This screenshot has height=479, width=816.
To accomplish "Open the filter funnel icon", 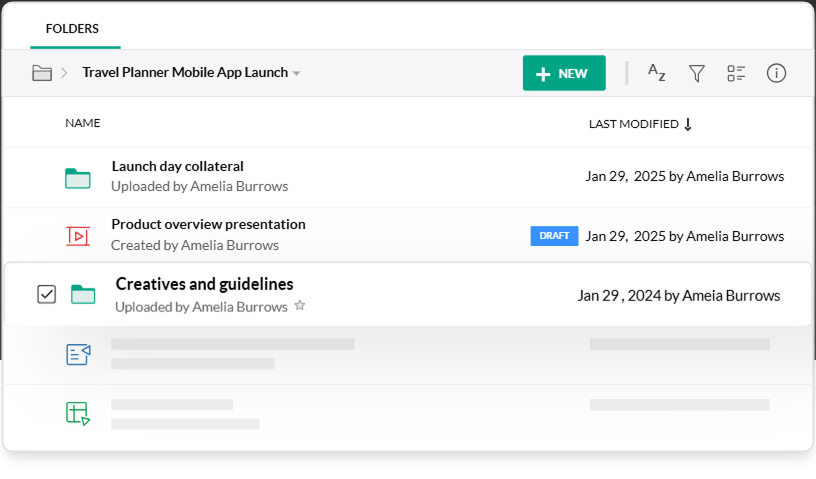I will point(697,73).
